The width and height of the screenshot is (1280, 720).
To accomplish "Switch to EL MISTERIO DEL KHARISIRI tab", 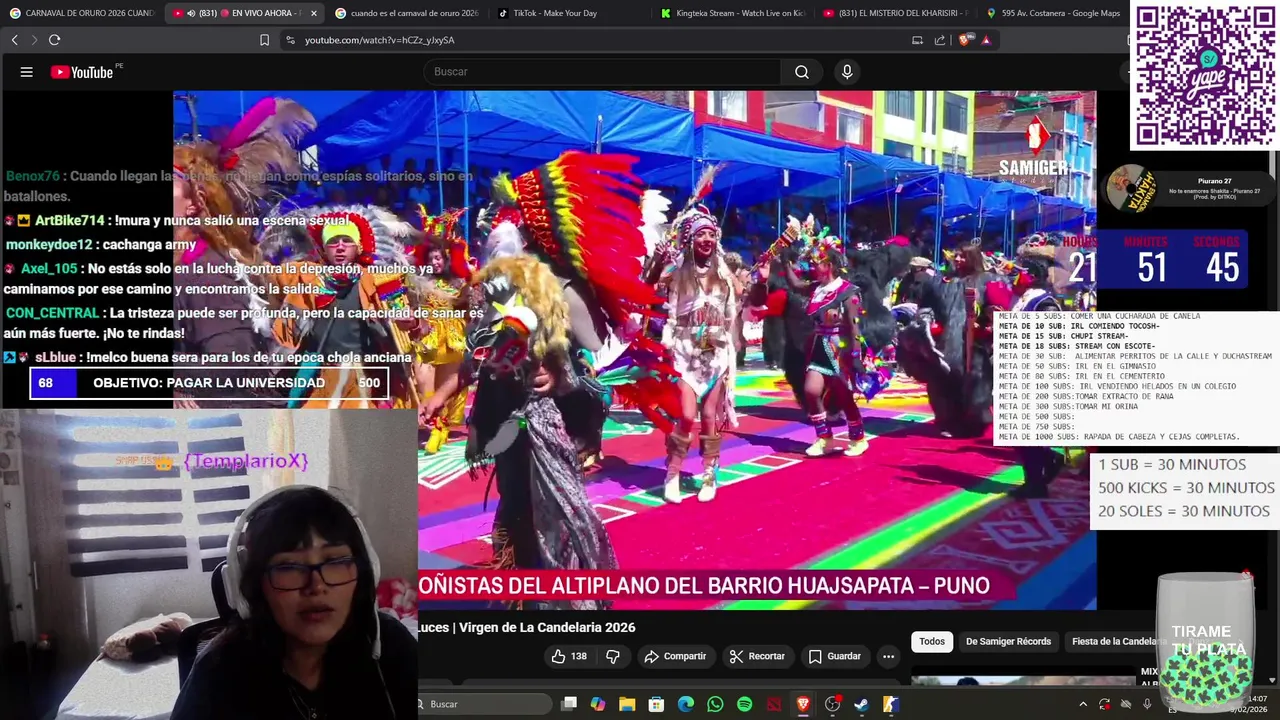I will [896, 13].
